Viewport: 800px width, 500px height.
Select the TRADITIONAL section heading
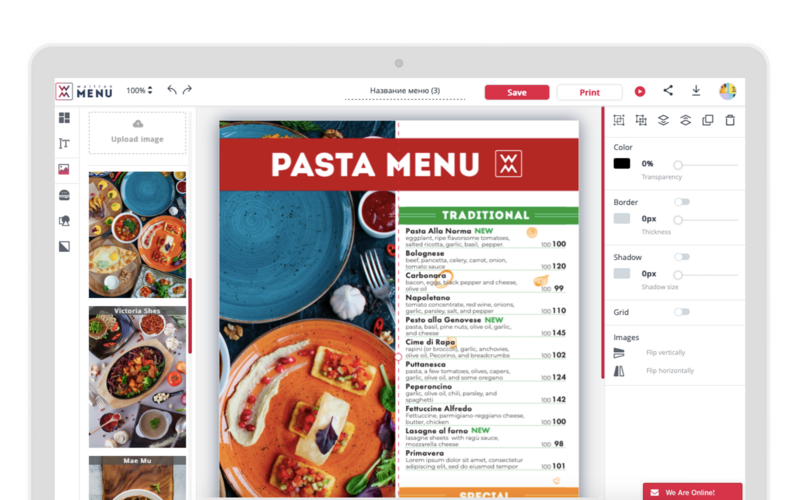click(485, 215)
